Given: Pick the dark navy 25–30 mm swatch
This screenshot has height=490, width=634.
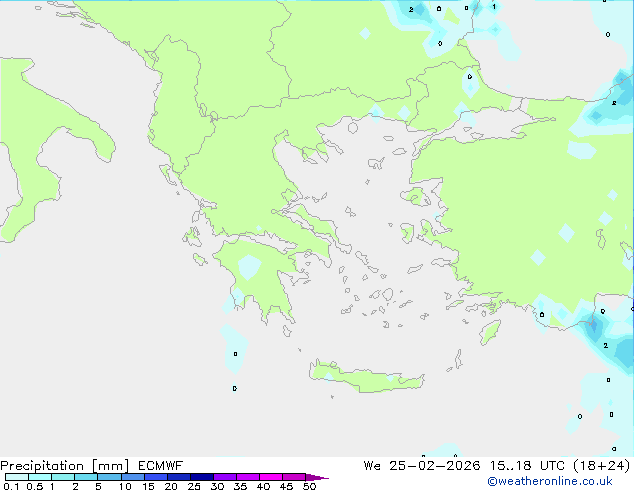Looking at the screenshot, I should (x=201, y=477).
